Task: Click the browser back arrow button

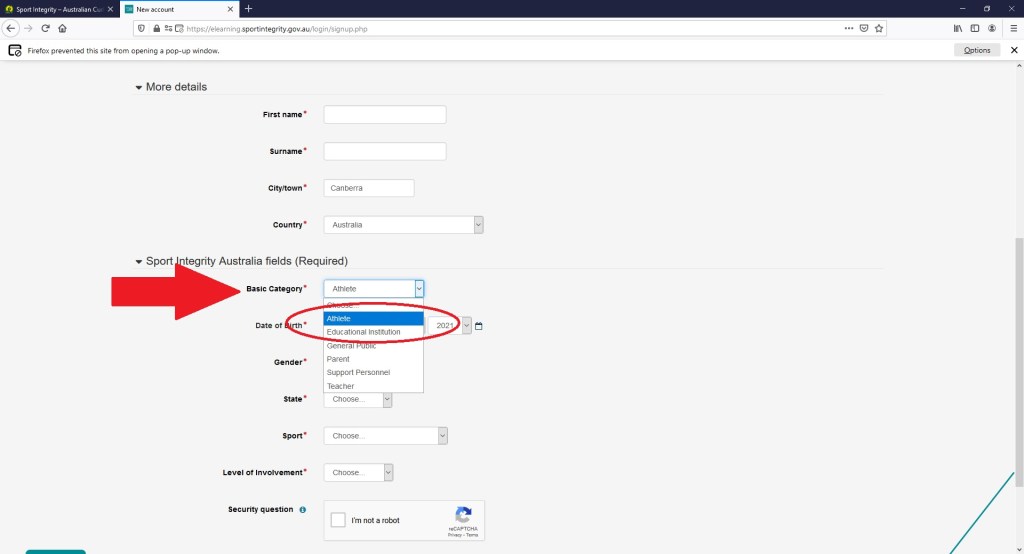Action: (11, 28)
